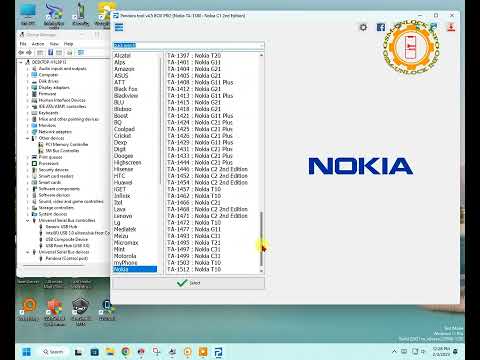Select Coolpad in the brand list
This screenshot has width=480, height=360.
(124, 129)
